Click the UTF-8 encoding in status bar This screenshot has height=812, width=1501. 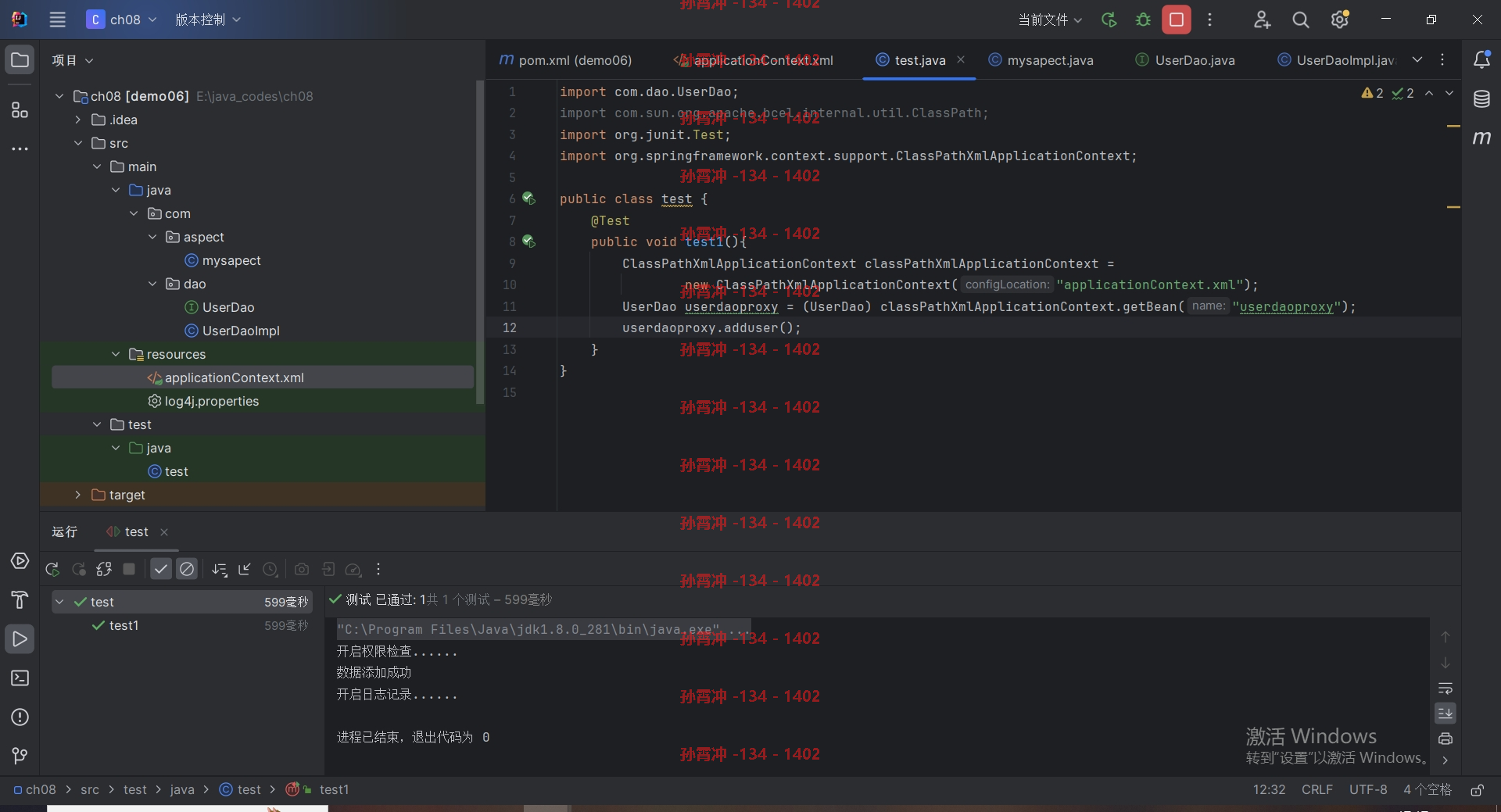1368,790
